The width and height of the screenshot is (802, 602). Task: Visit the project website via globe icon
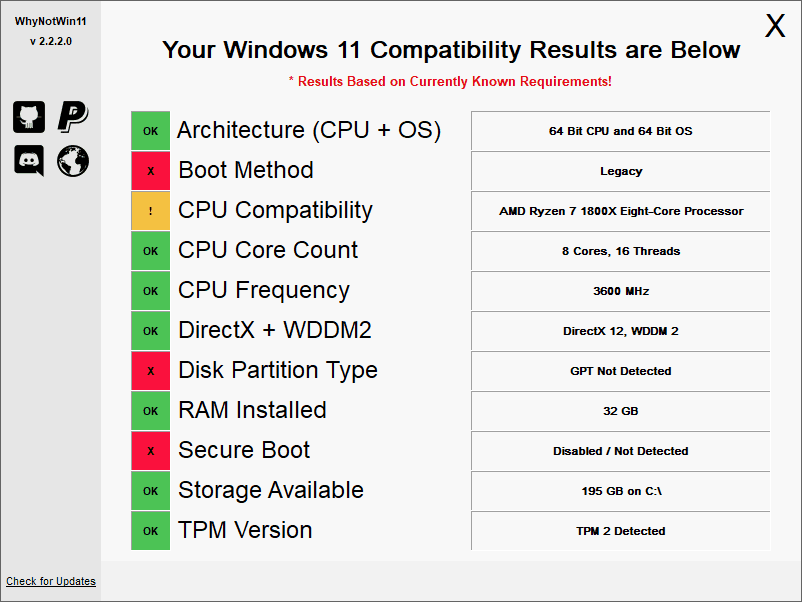pos(72,161)
